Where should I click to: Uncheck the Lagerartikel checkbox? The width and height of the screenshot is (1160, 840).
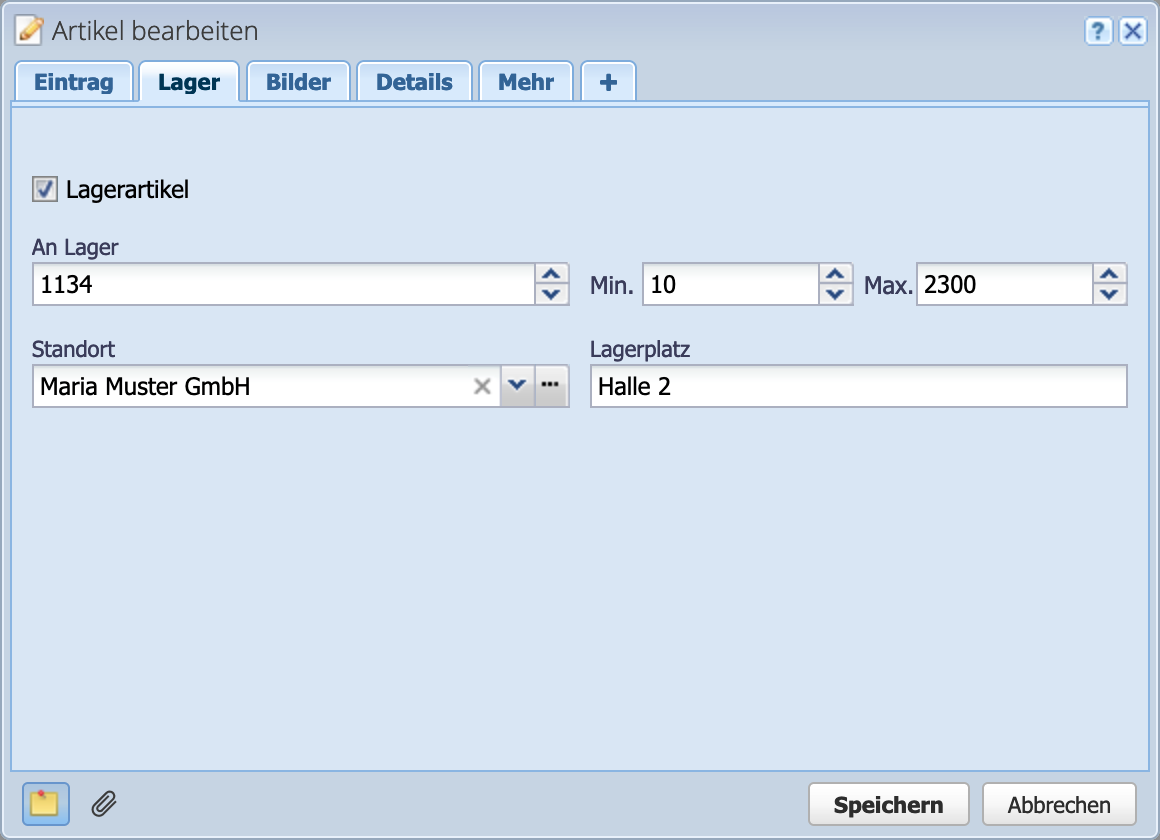click(43, 189)
